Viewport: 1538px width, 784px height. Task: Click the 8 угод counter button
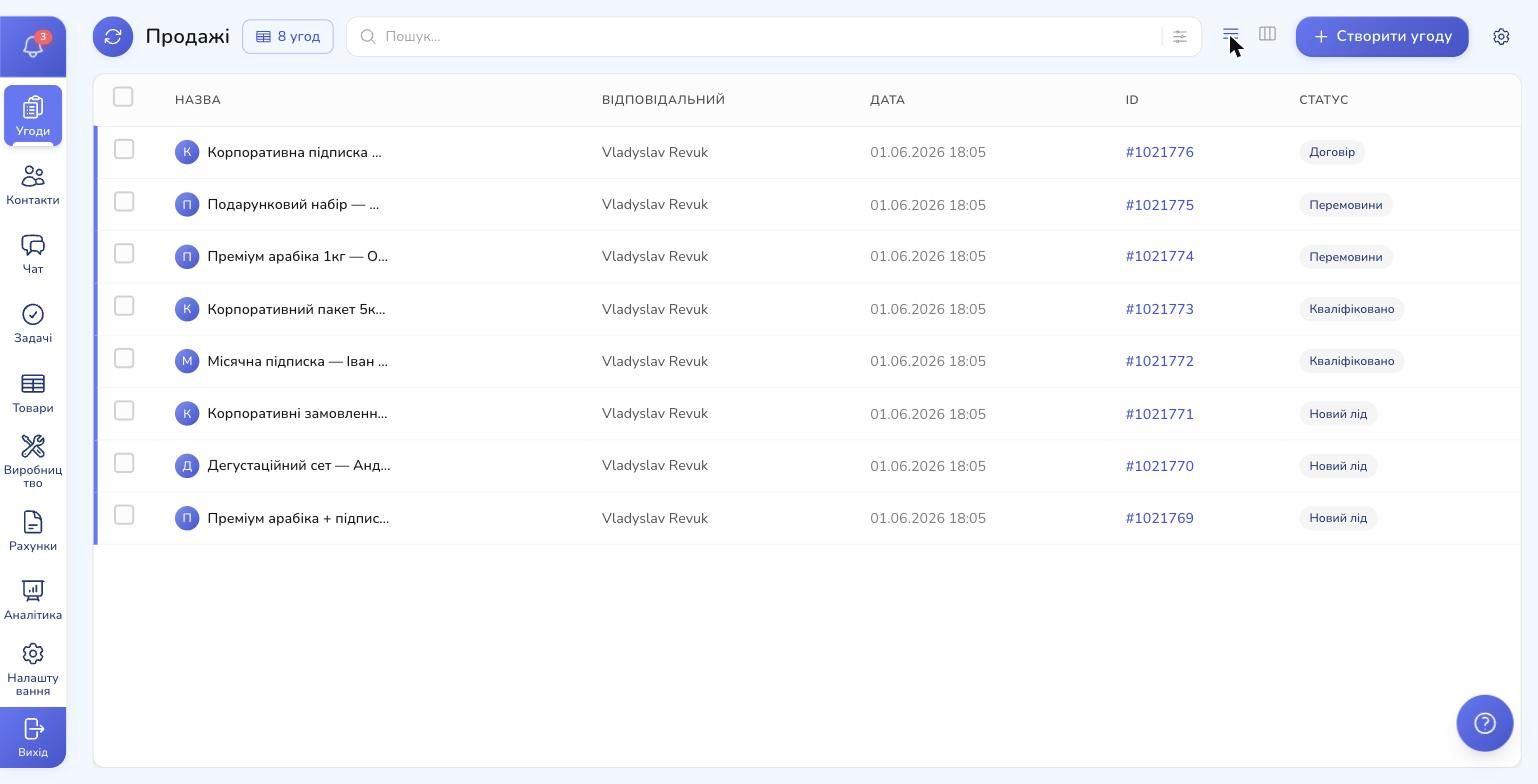point(288,36)
